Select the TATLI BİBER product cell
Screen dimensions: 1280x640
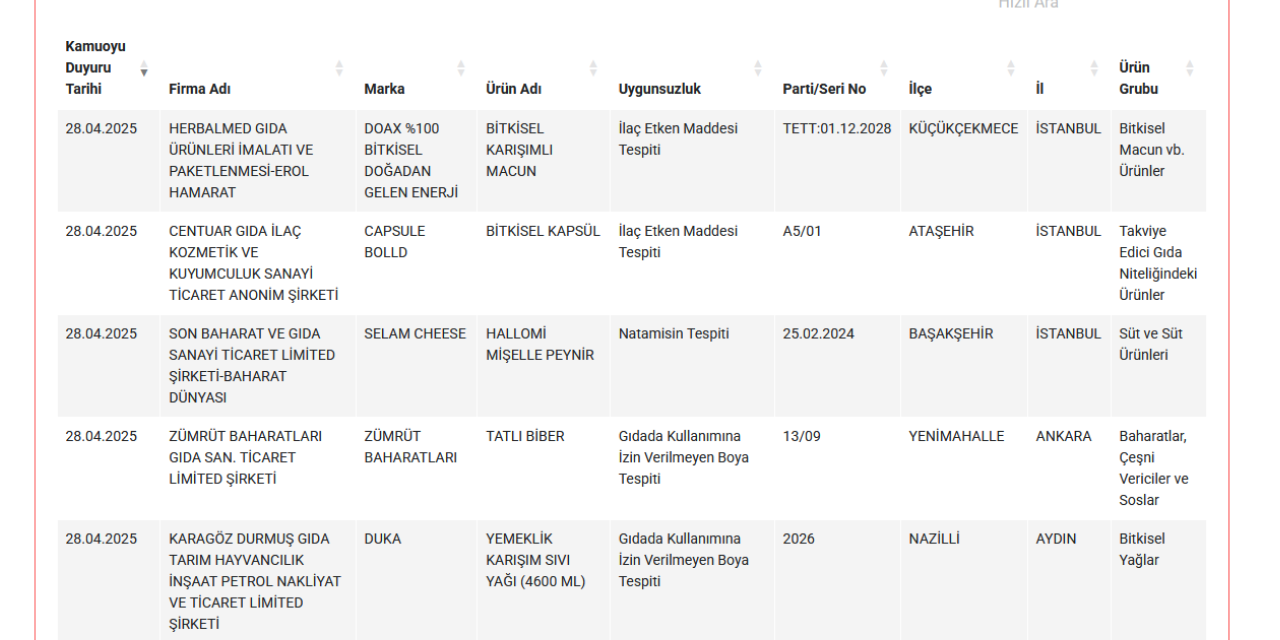525,436
